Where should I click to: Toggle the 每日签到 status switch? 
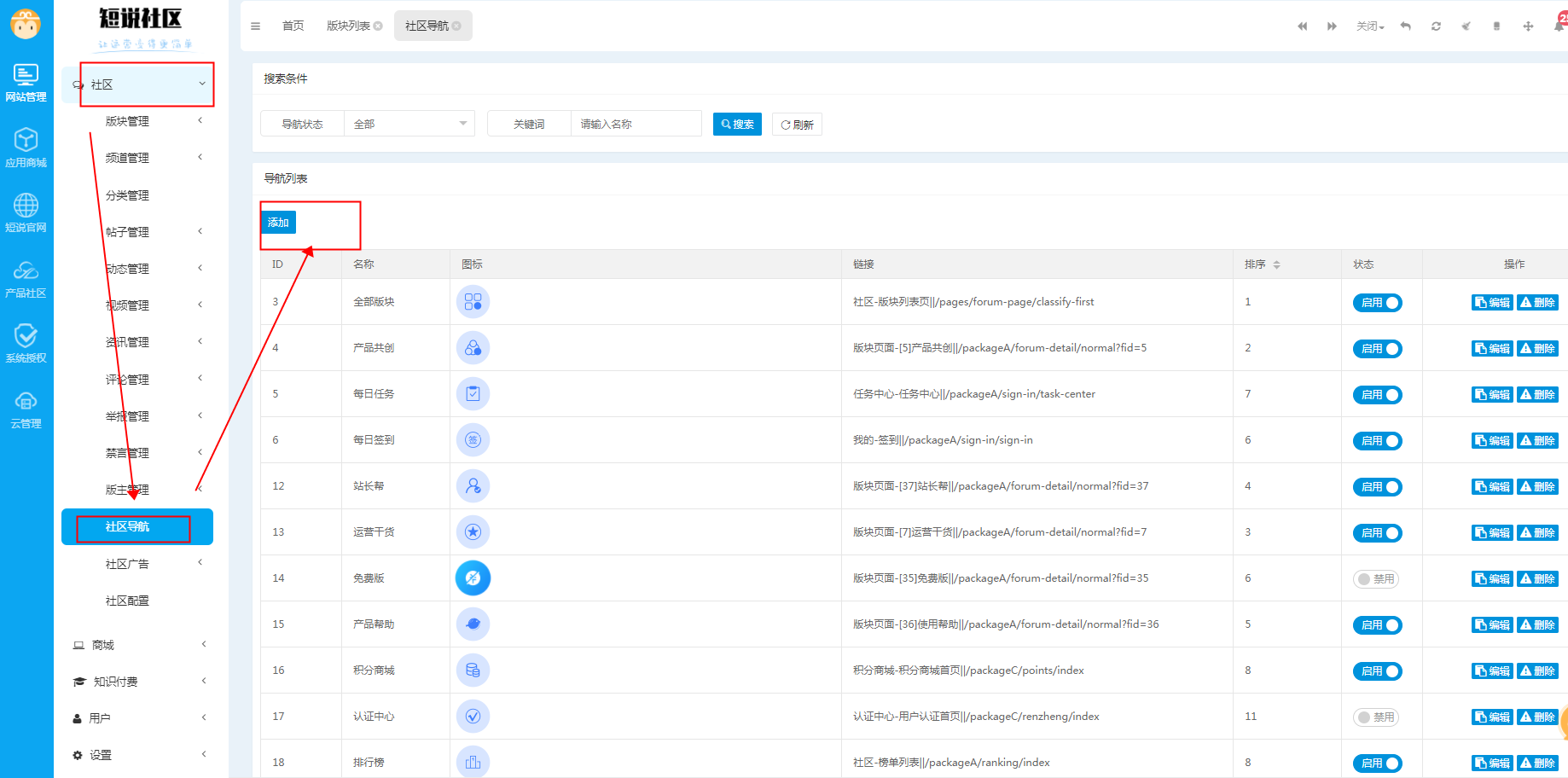1377,441
